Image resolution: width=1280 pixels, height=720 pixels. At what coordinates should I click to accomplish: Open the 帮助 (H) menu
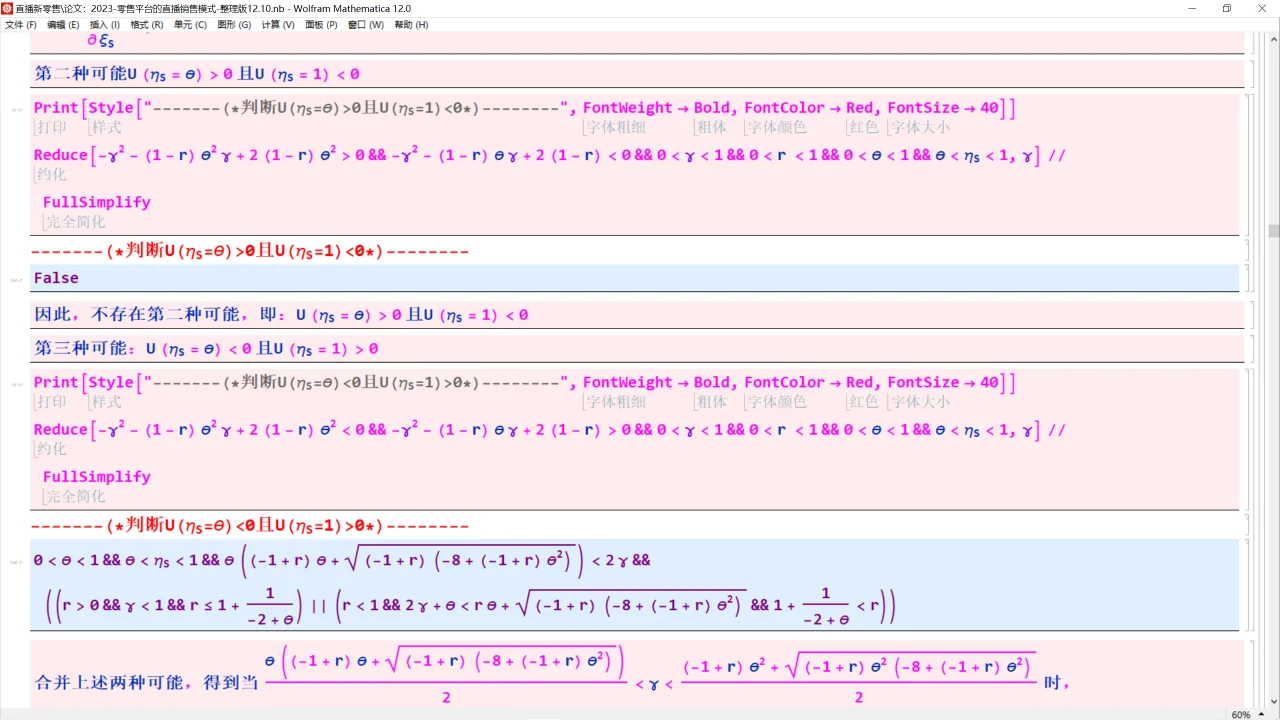[x=411, y=25]
